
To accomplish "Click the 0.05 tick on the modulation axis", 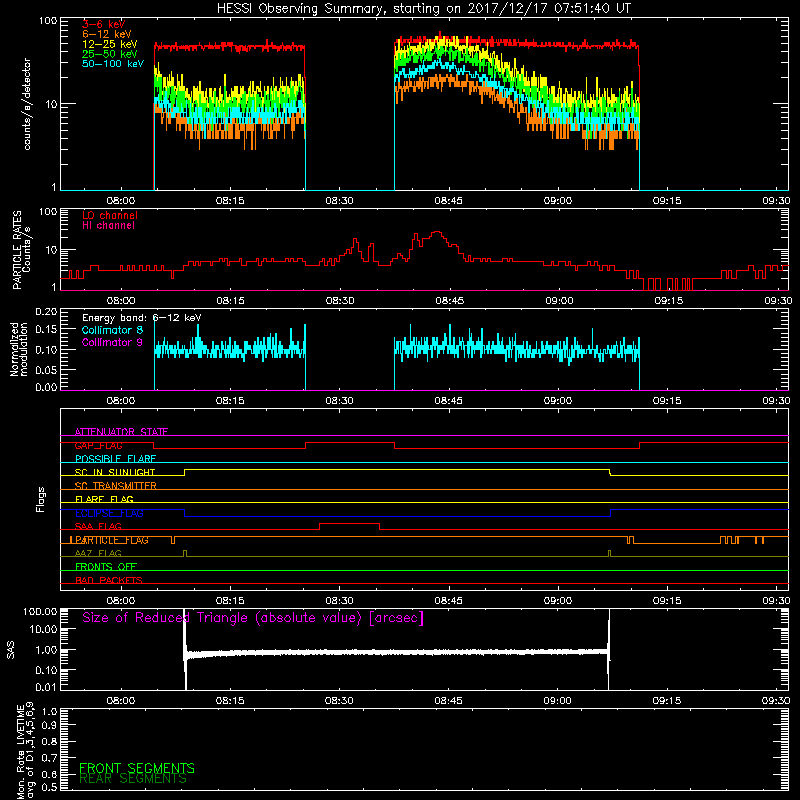I will [x=45, y=369].
